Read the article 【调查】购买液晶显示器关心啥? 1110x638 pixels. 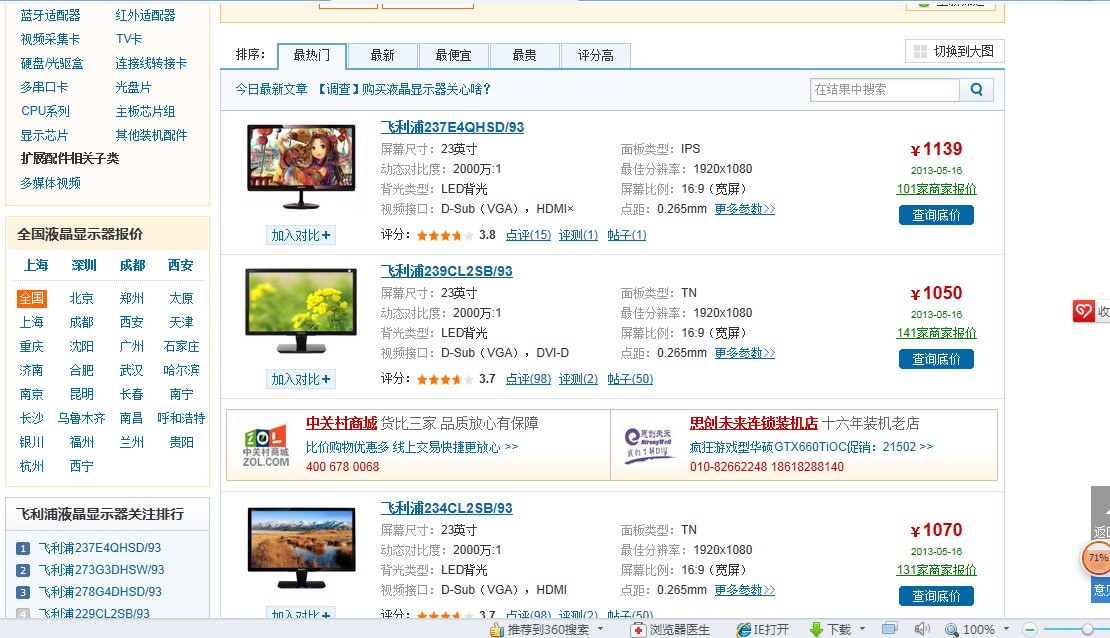pos(404,89)
